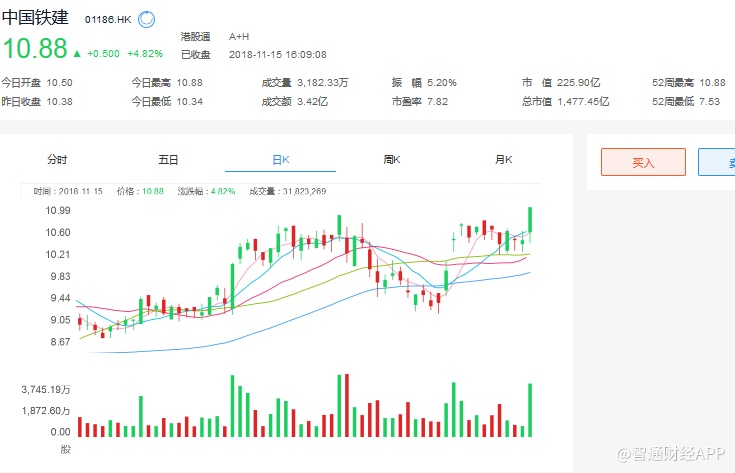Click the 10.99 price axis label

(58, 210)
